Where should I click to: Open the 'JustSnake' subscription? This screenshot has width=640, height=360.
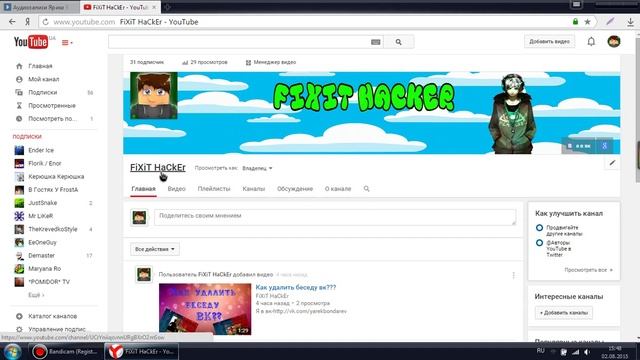point(42,203)
